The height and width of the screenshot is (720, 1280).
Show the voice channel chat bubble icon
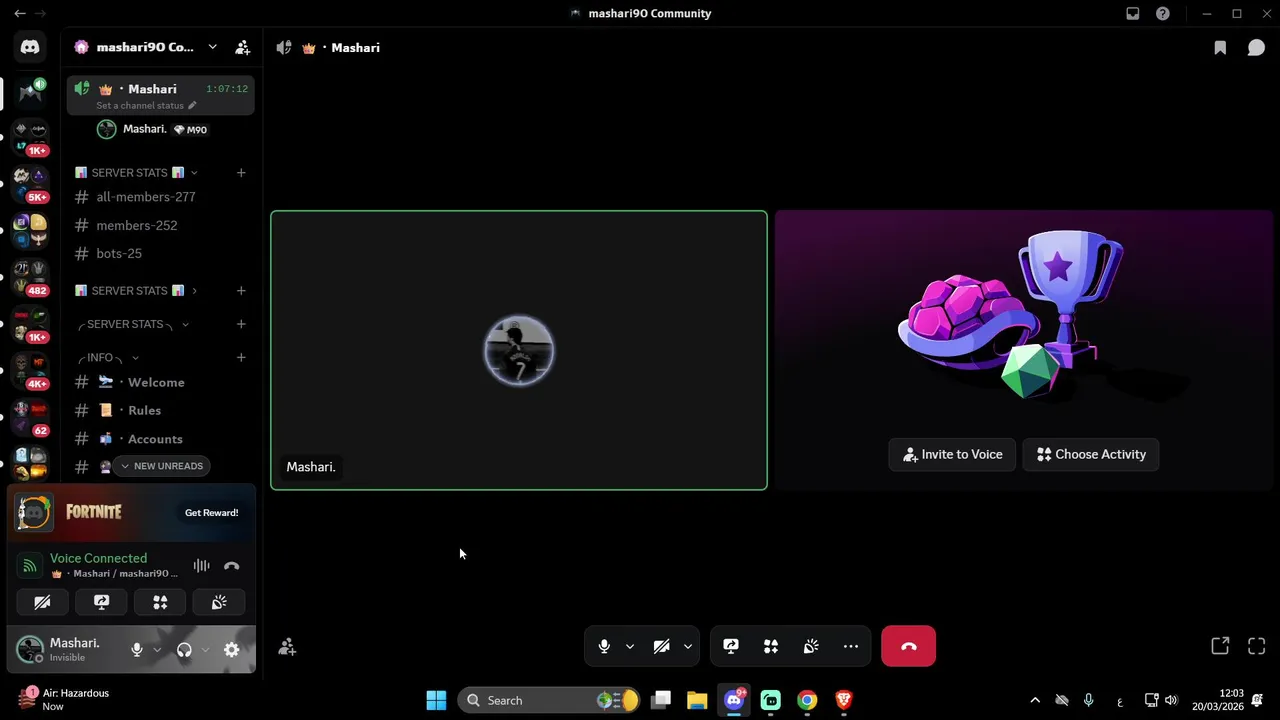pyautogui.click(x=1256, y=48)
